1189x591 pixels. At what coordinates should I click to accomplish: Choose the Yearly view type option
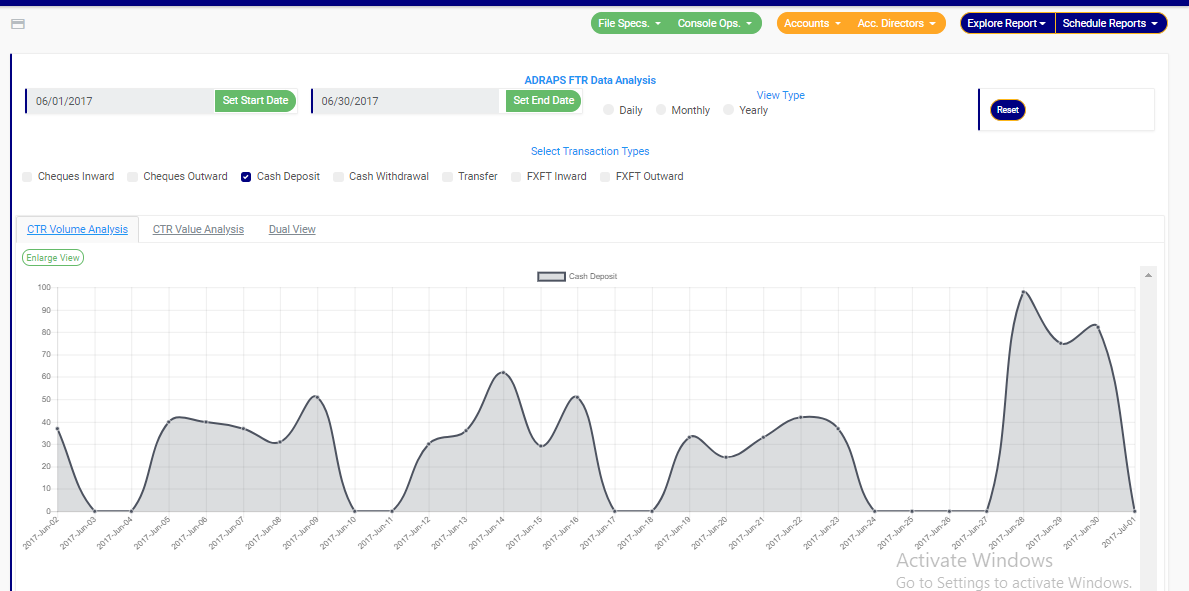pos(729,110)
